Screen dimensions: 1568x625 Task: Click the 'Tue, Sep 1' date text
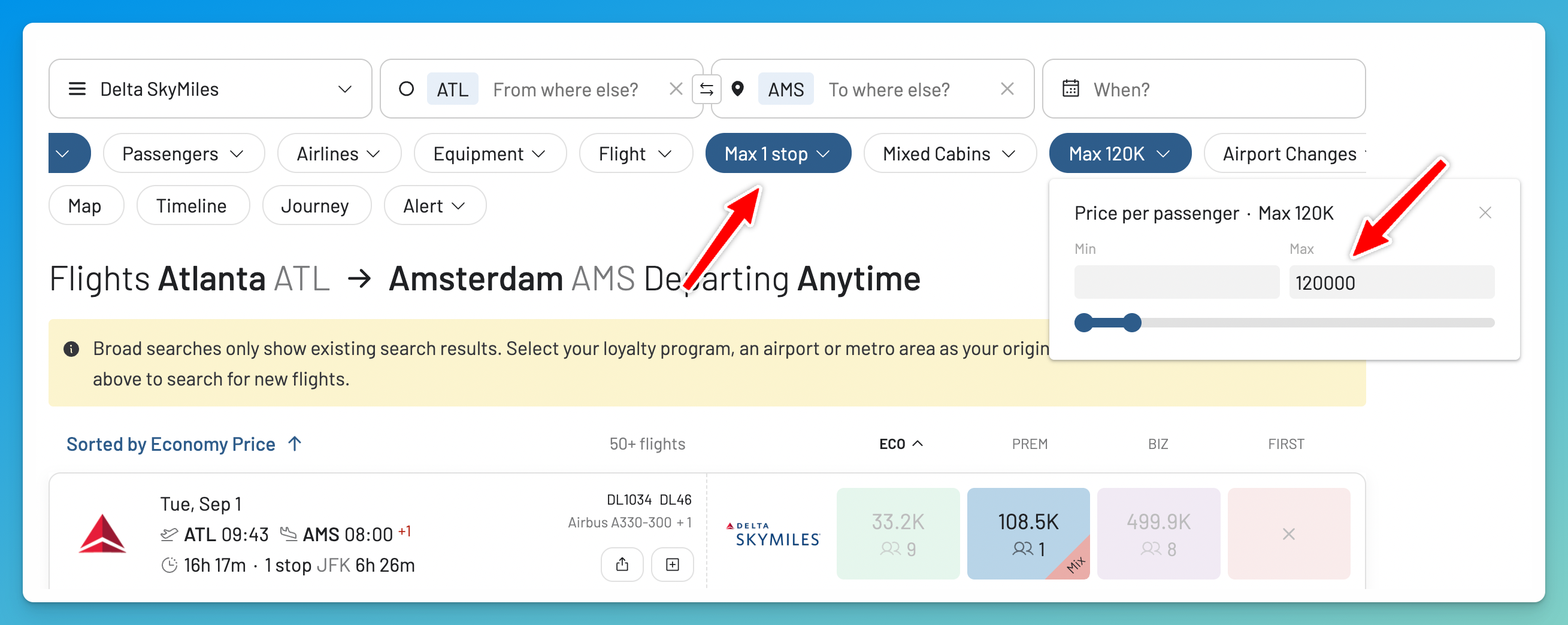tap(201, 503)
